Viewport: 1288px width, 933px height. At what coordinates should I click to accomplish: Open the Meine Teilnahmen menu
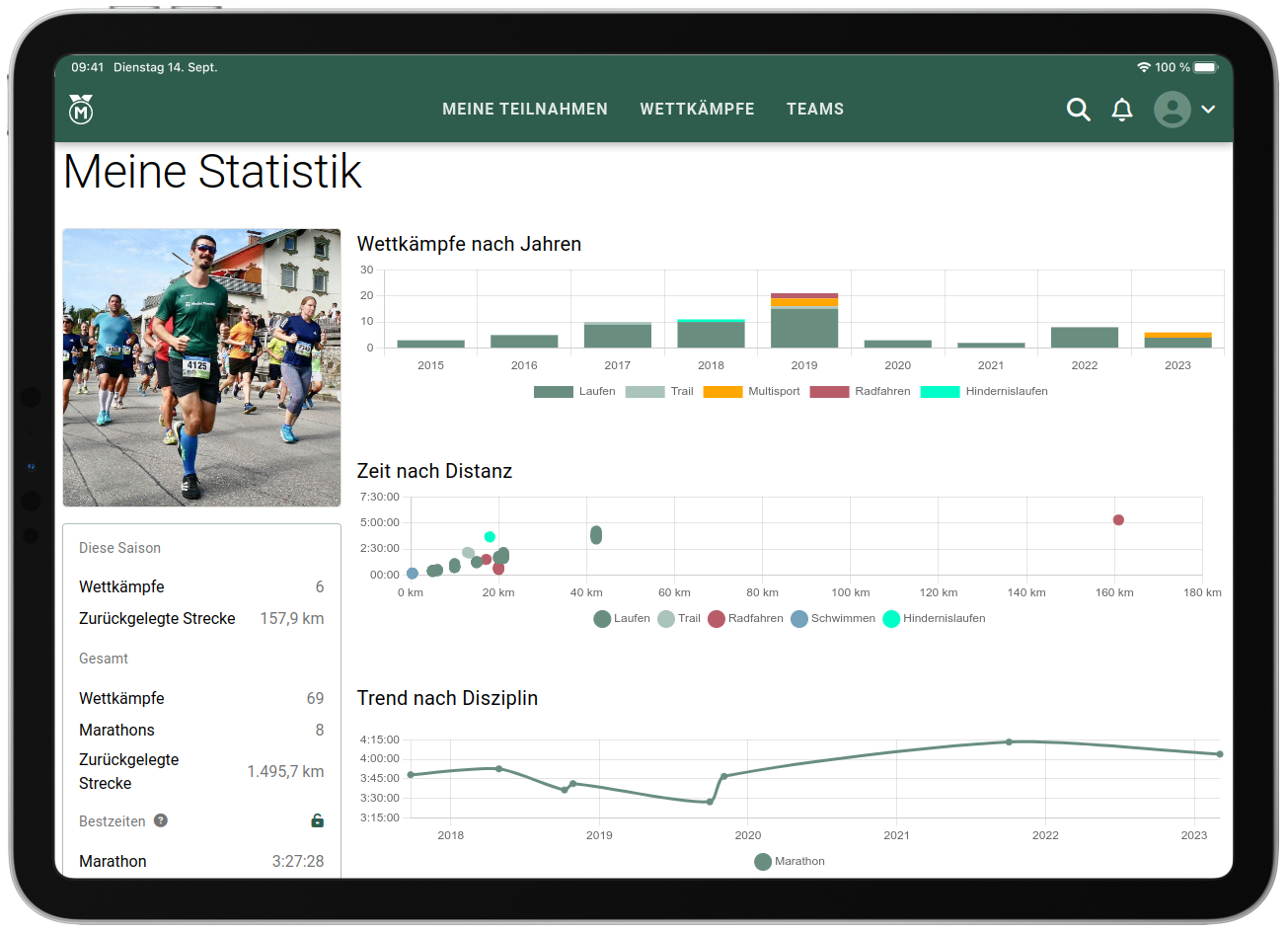click(x=525, y=110)
